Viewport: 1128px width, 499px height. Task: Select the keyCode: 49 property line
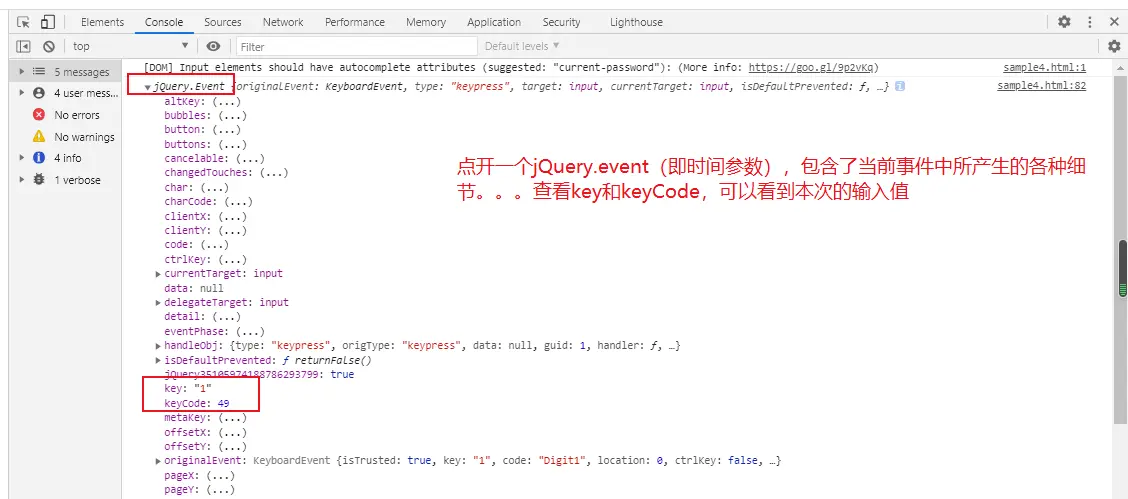[196, 403]
